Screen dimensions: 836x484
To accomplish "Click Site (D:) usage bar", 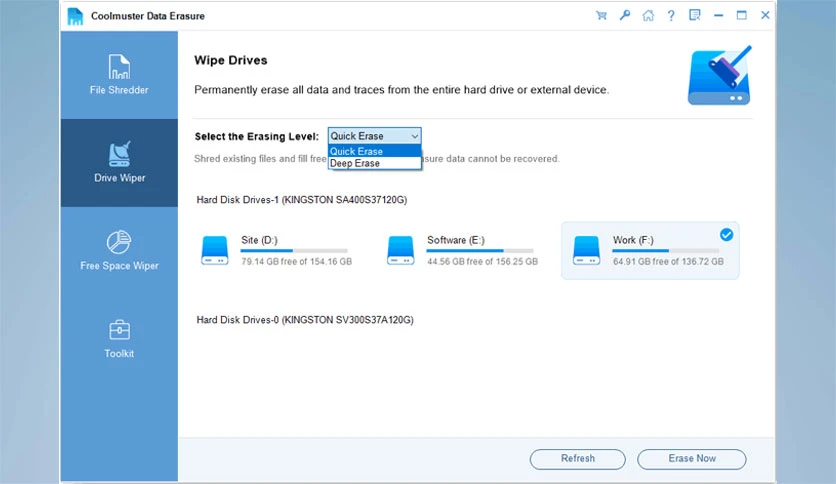I will [294, 251].
